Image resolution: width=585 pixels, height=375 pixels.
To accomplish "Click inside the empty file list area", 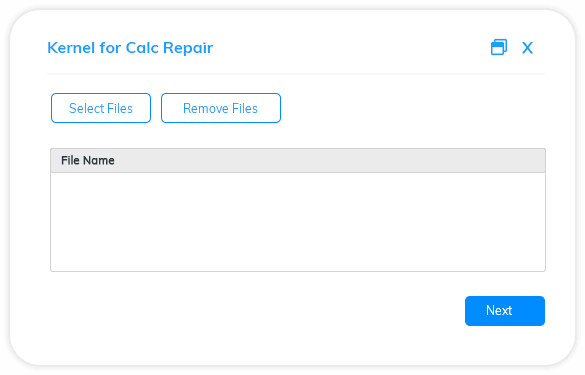I will 298,222.
